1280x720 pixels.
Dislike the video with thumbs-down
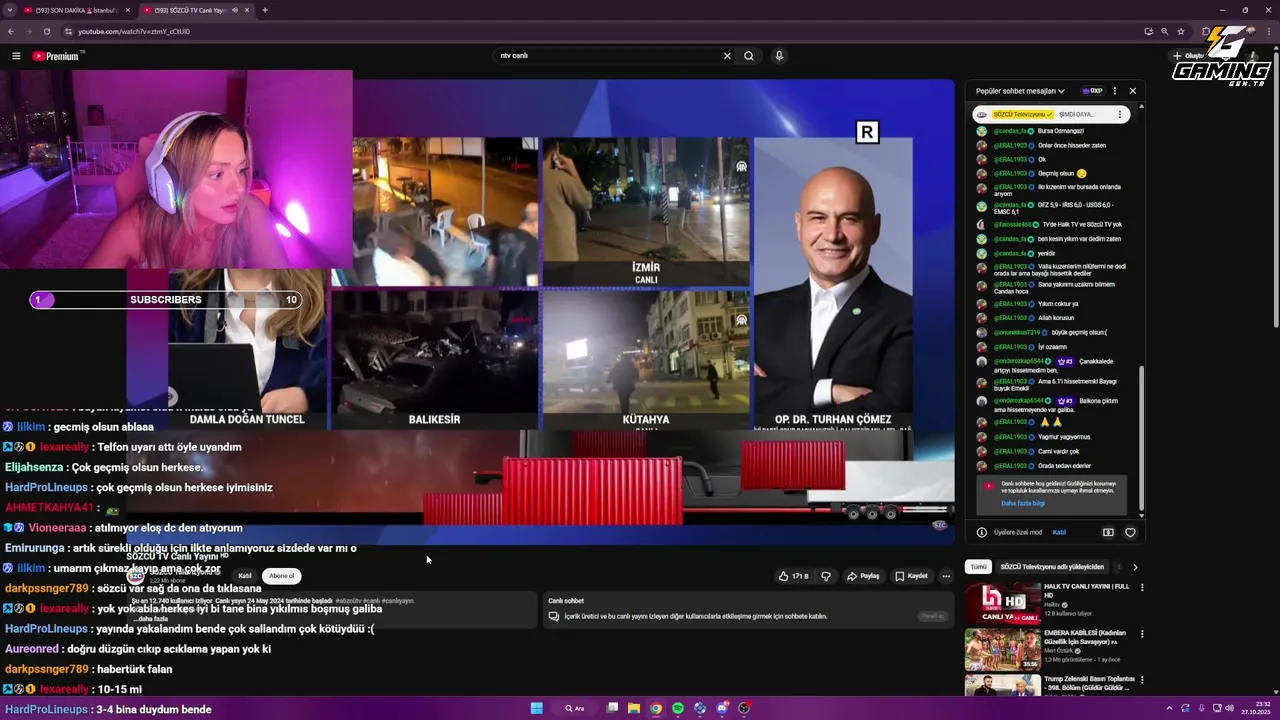pos(826,576)
